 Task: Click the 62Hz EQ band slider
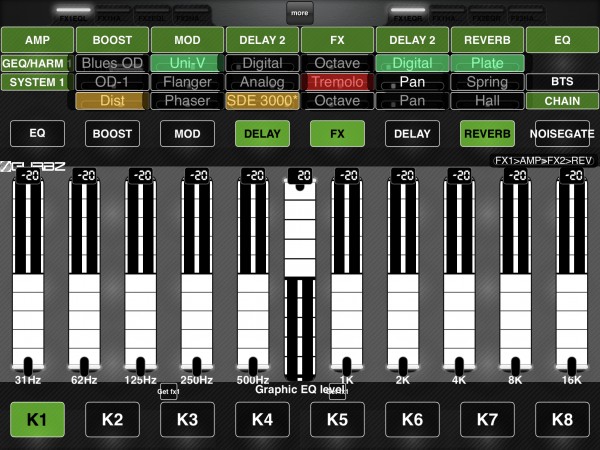click(x=84, y=273)
